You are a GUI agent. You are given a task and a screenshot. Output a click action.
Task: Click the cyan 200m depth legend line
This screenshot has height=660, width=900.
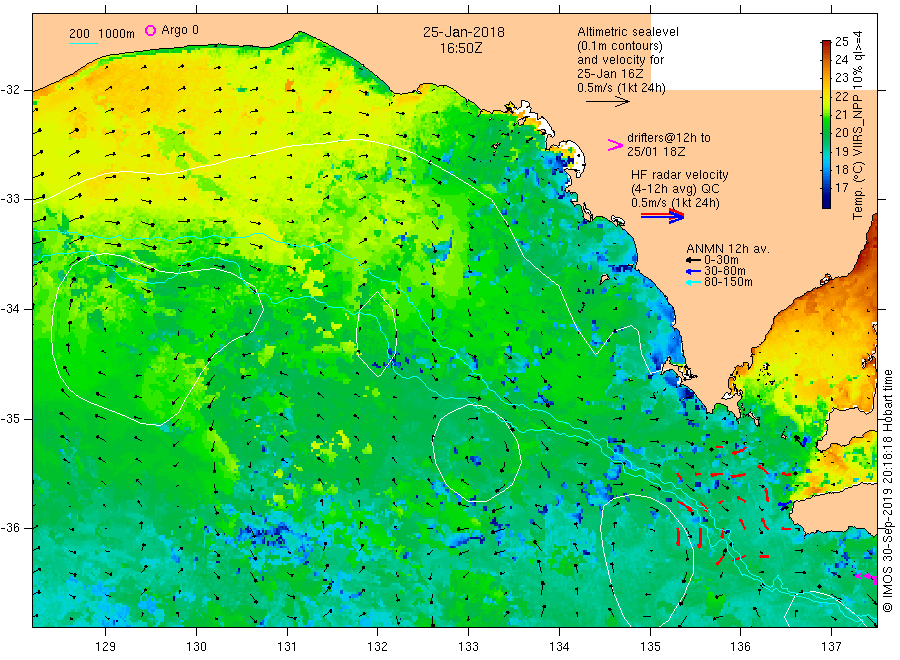[x=83, y=42]
